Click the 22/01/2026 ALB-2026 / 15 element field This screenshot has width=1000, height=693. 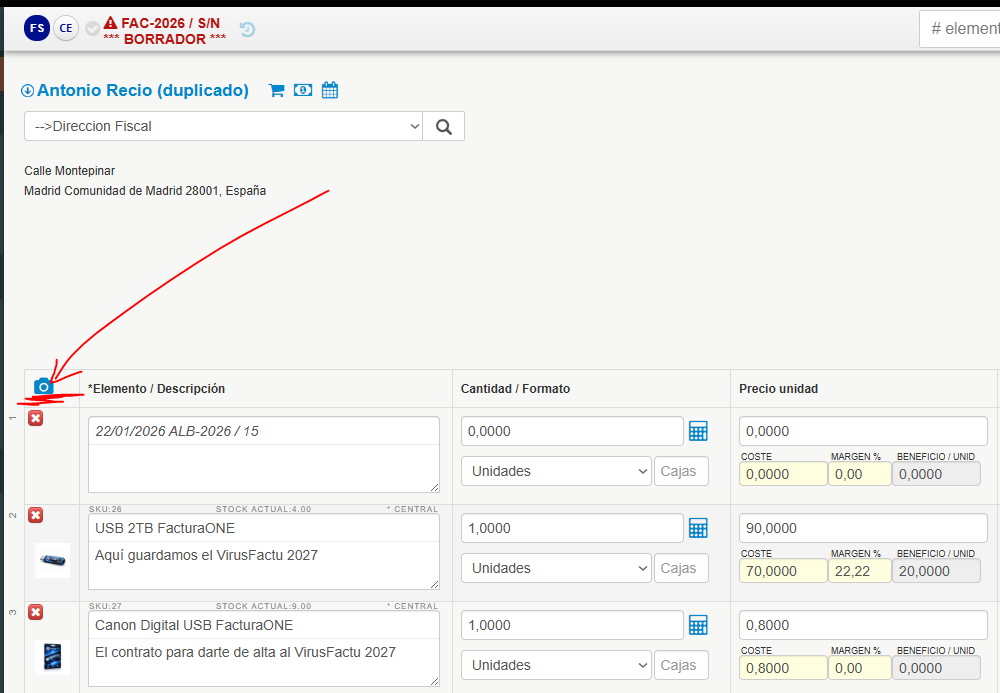click(x=264, y=431)
